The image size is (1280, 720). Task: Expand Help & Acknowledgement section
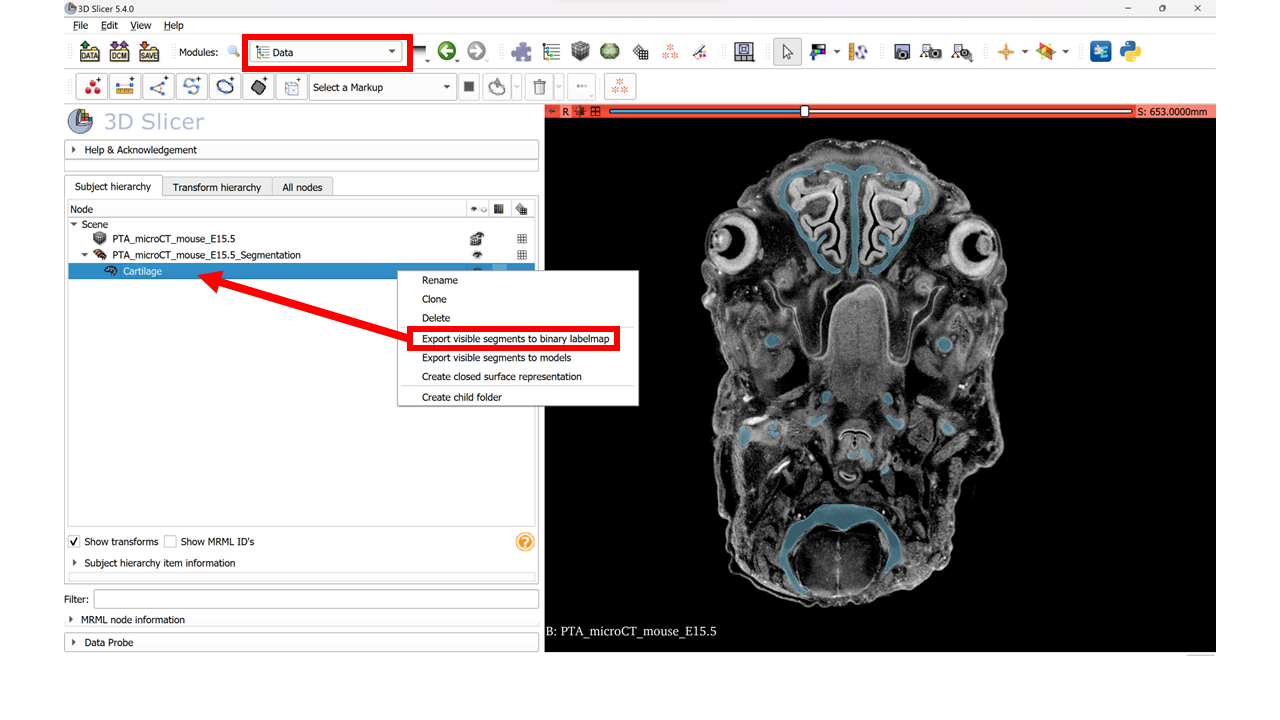coord(301,150)
